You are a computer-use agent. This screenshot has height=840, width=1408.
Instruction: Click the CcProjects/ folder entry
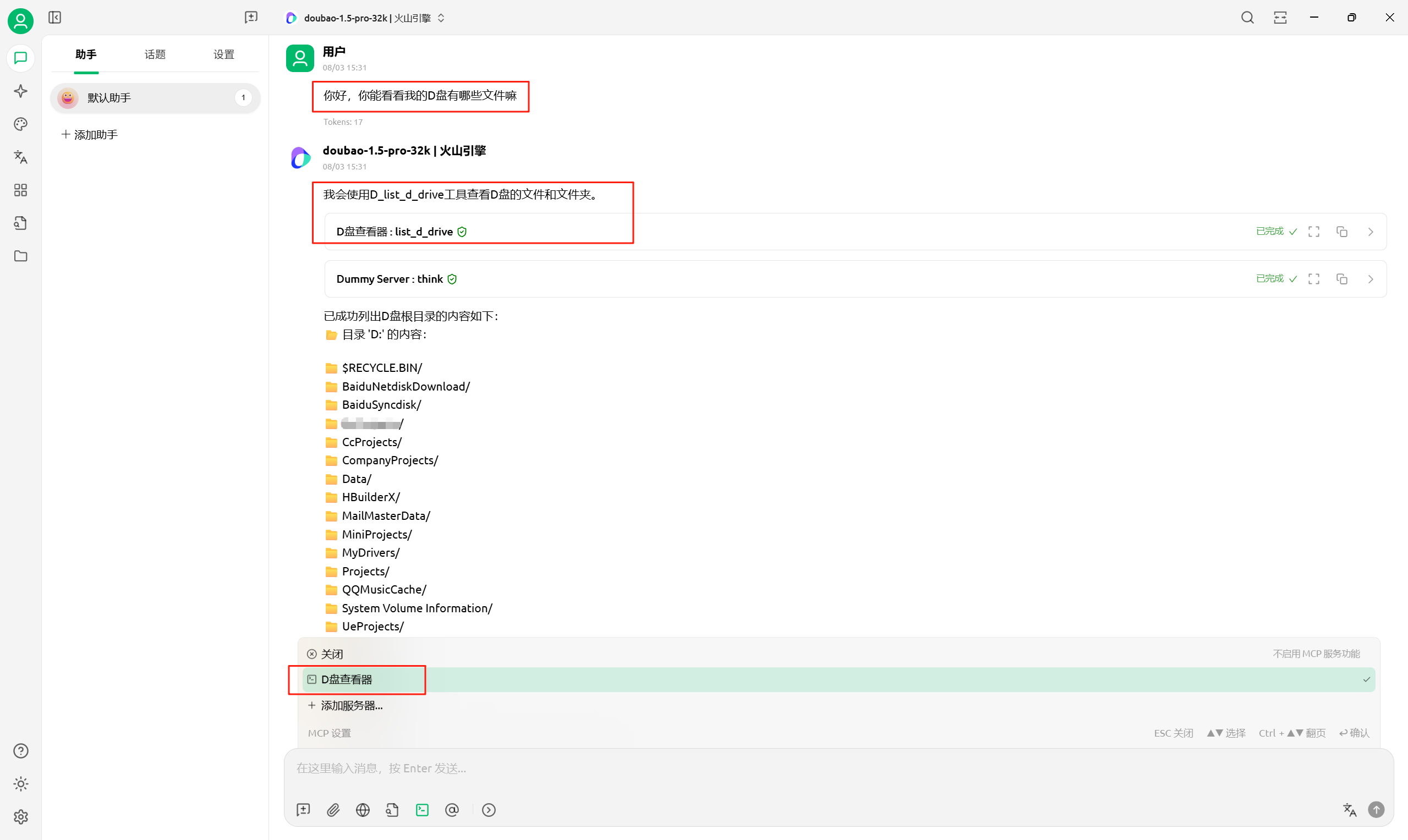371,442
